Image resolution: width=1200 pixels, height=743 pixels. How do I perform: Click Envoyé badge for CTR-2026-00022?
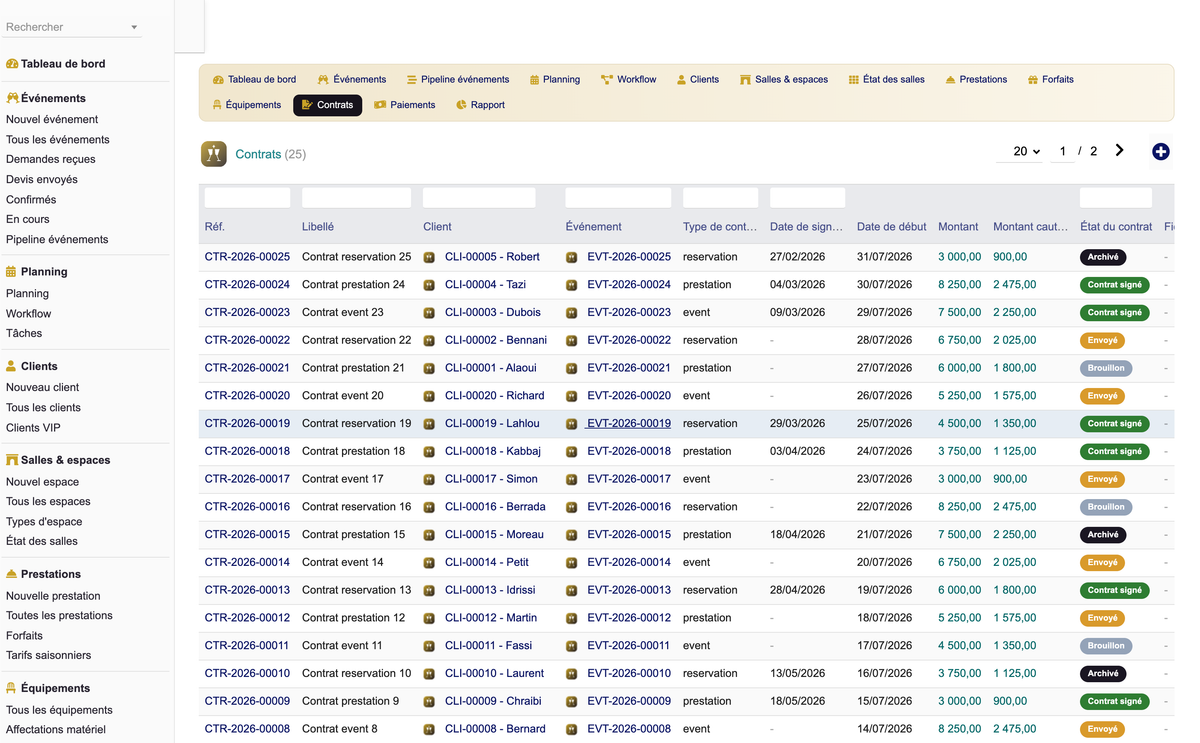(1103, 341)
